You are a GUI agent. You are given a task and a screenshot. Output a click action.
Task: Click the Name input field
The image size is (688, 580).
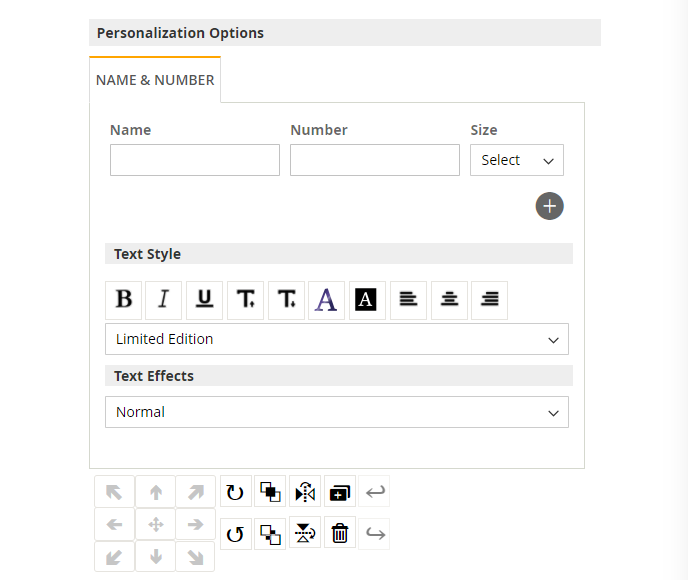(x=195, y=160)
